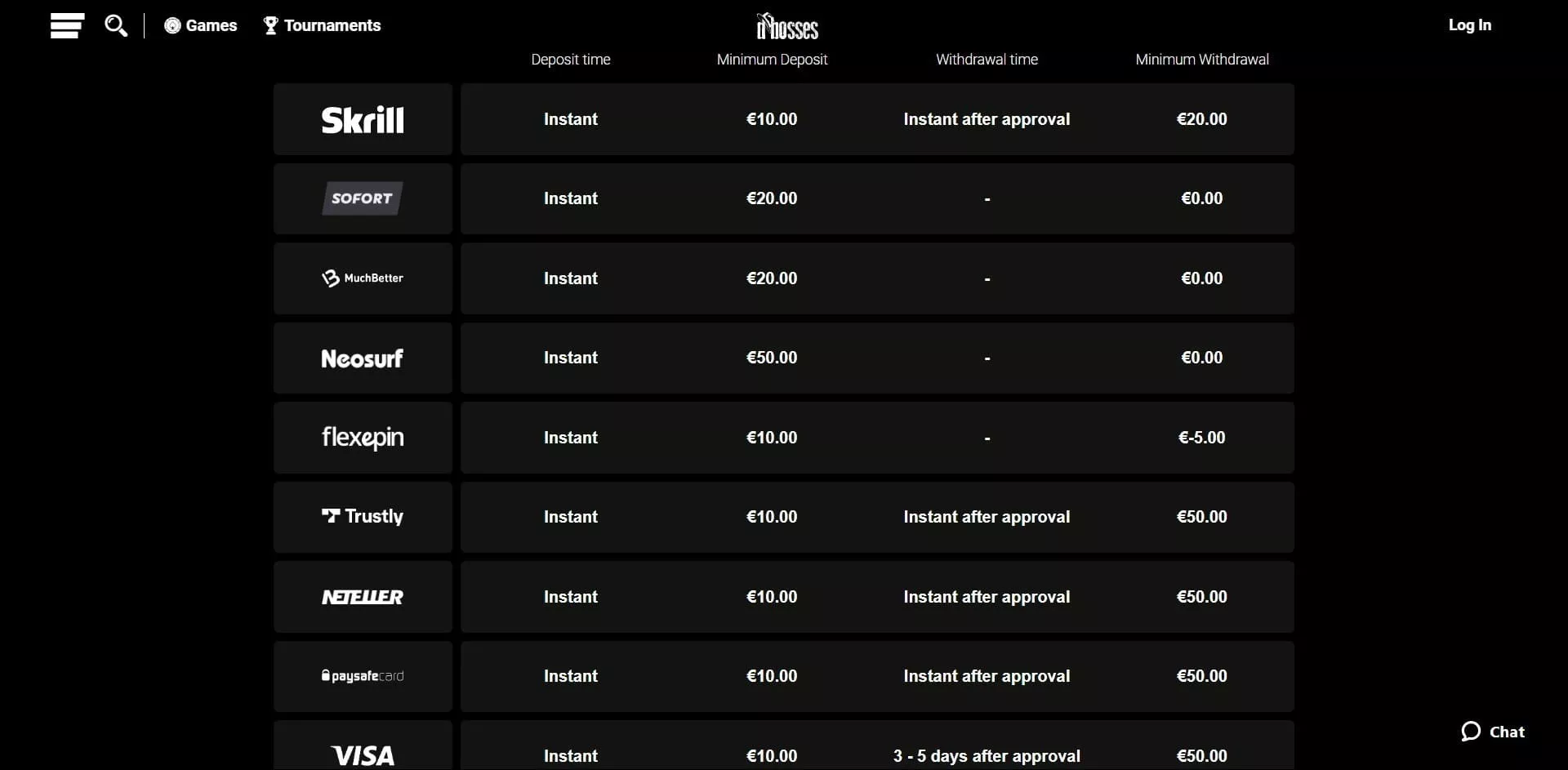Open the Chat bubble widget

click(x=1493, y=732)
